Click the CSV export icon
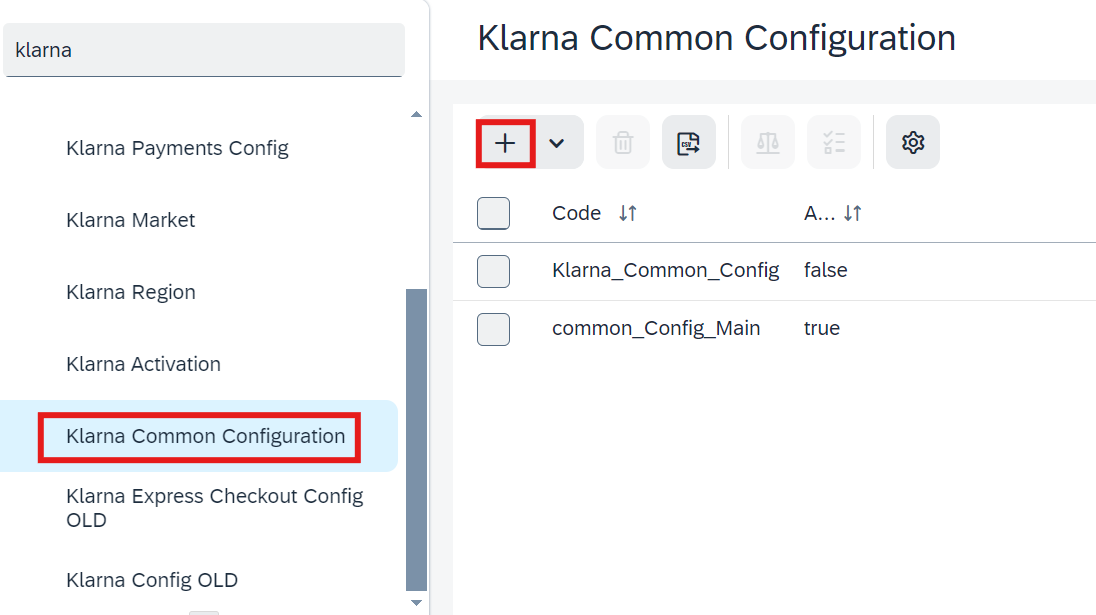This screenshot has width=1096, height=615. click(x=688, y=143)
